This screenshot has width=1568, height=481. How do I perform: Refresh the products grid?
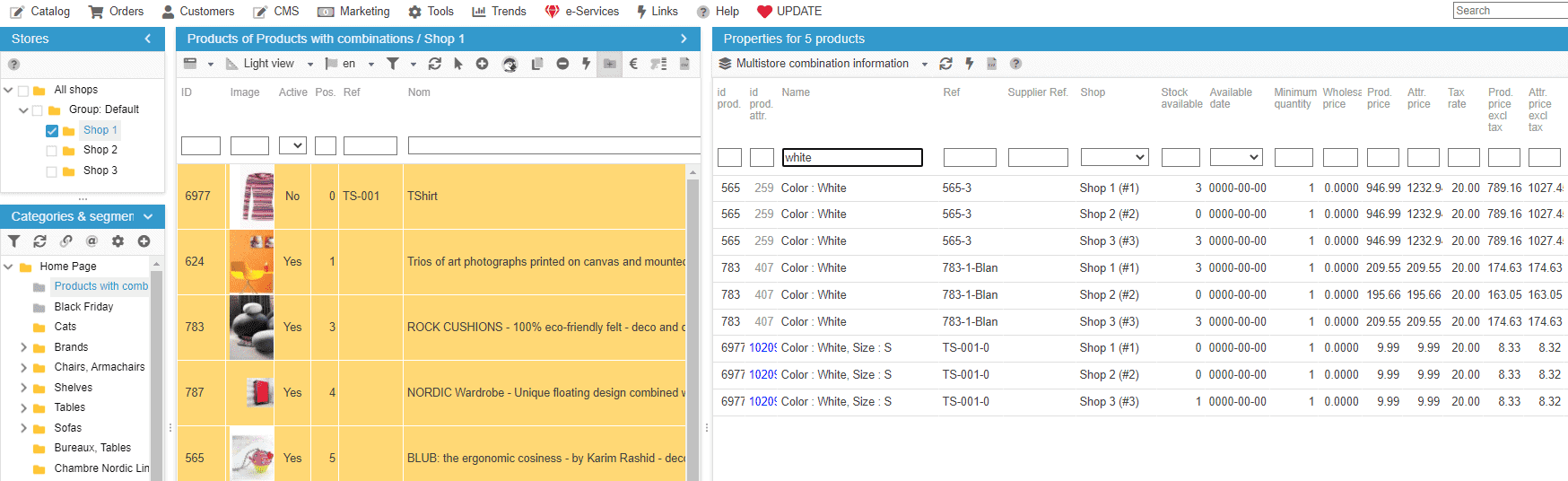[x=435, y=64]
